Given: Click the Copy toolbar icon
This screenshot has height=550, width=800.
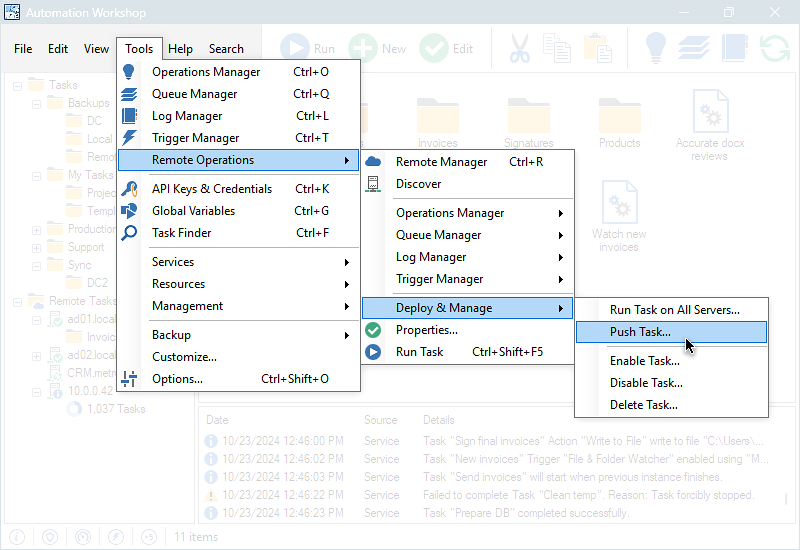Looking at the screenshot, I should point(557,48).
